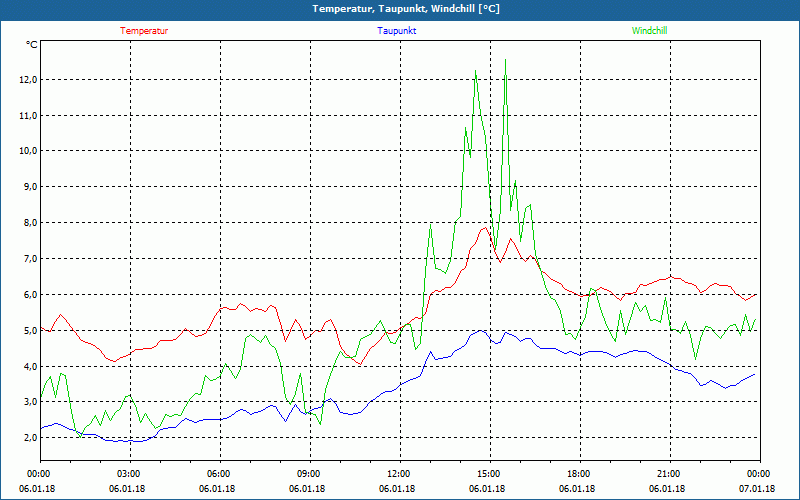800x500 pixels.
Task: Click the '5,0' y-axis value
Action: coord(30,330)
